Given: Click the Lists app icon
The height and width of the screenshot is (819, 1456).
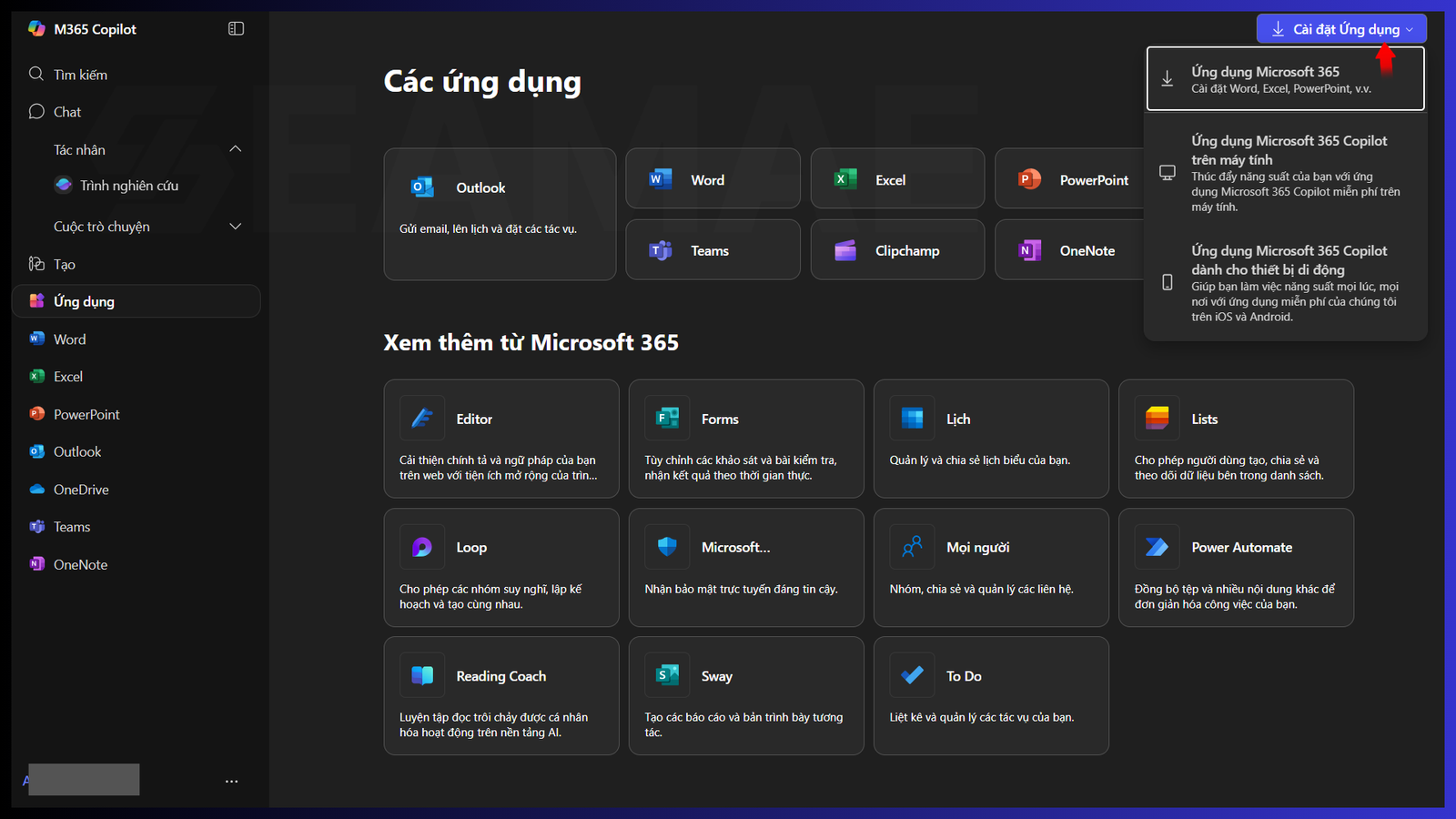Looking at the screenshot, I should click(1157, 419).
